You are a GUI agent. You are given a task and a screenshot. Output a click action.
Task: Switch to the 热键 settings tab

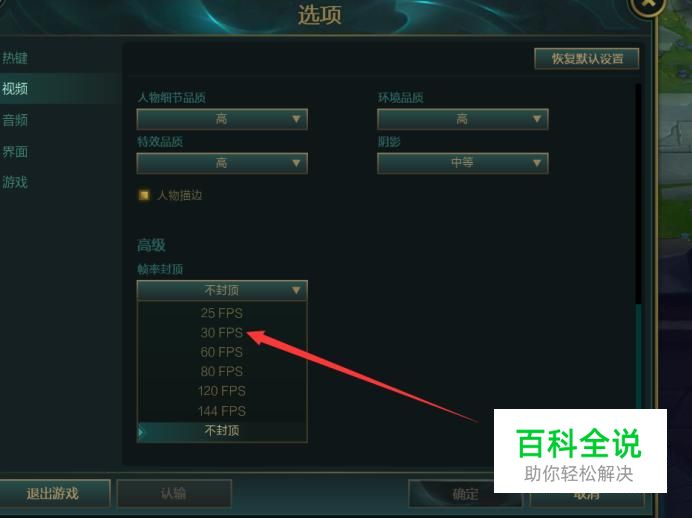[x=15, y=58]
